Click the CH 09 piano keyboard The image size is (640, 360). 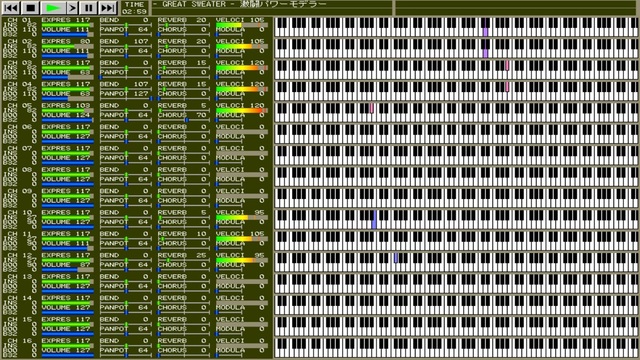pyautogui.click(x=456, y=198)
